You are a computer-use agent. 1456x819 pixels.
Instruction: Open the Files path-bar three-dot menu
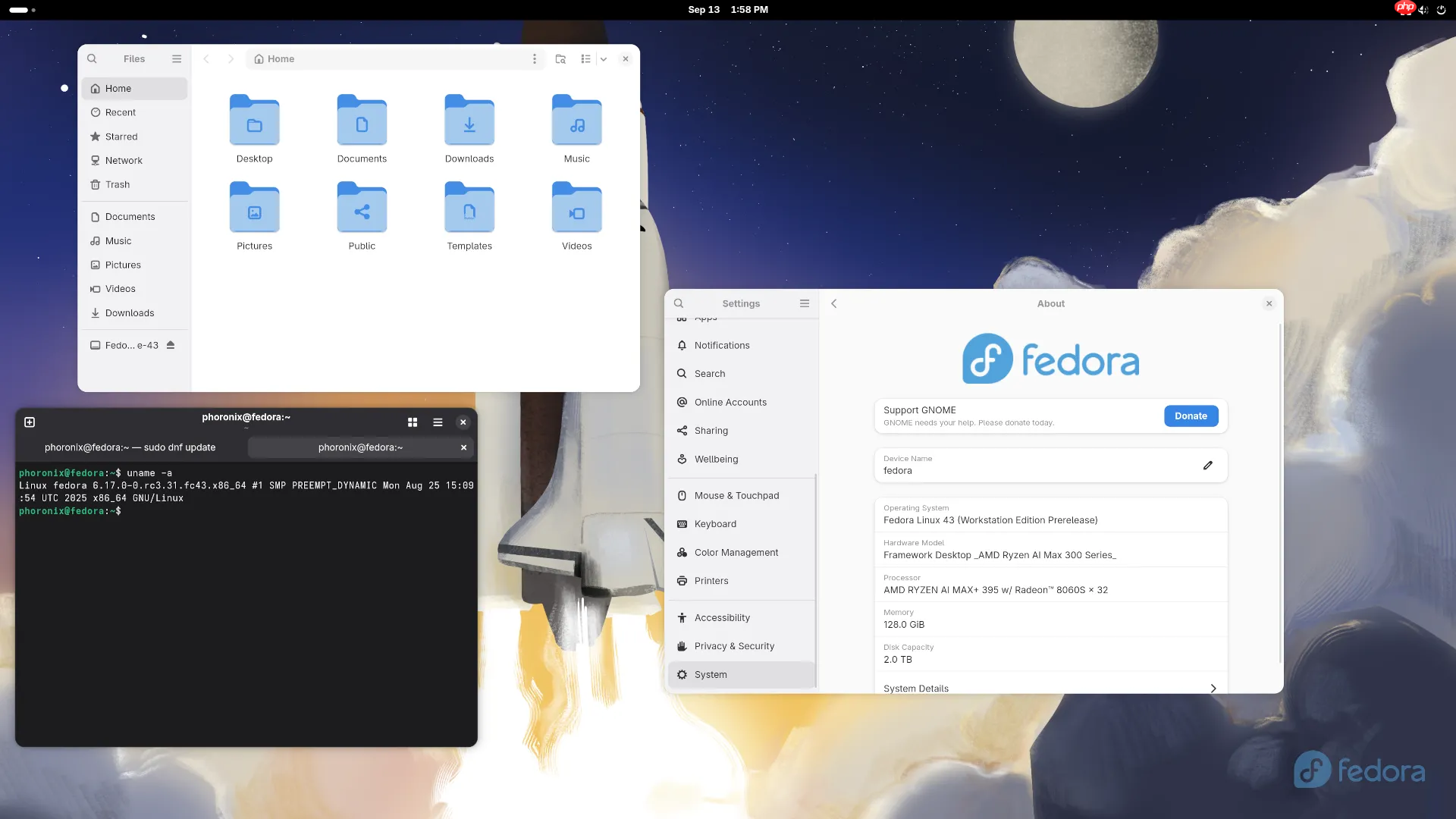534,58
